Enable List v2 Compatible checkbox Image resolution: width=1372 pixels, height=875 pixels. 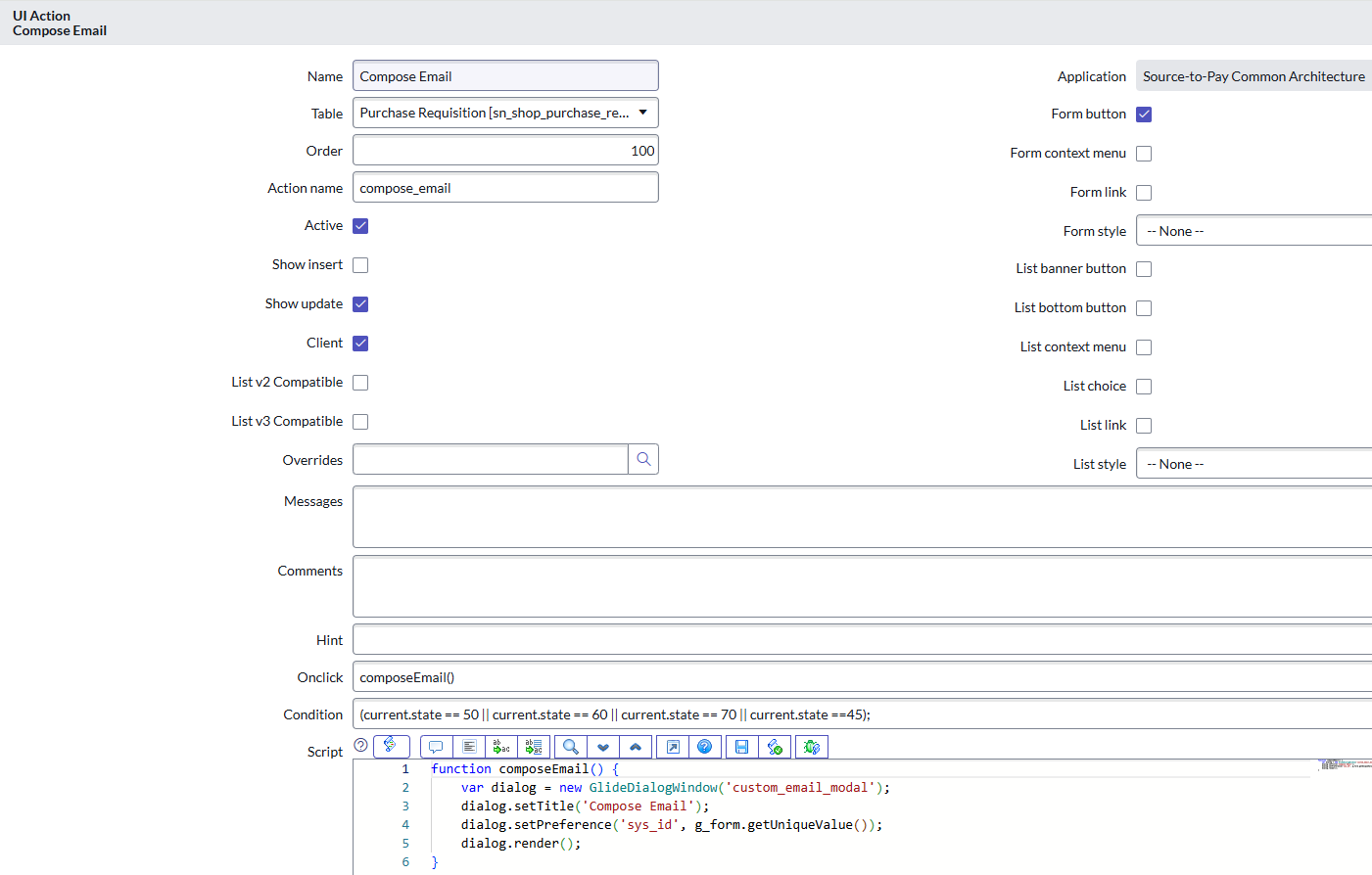(x=360, y=383)
